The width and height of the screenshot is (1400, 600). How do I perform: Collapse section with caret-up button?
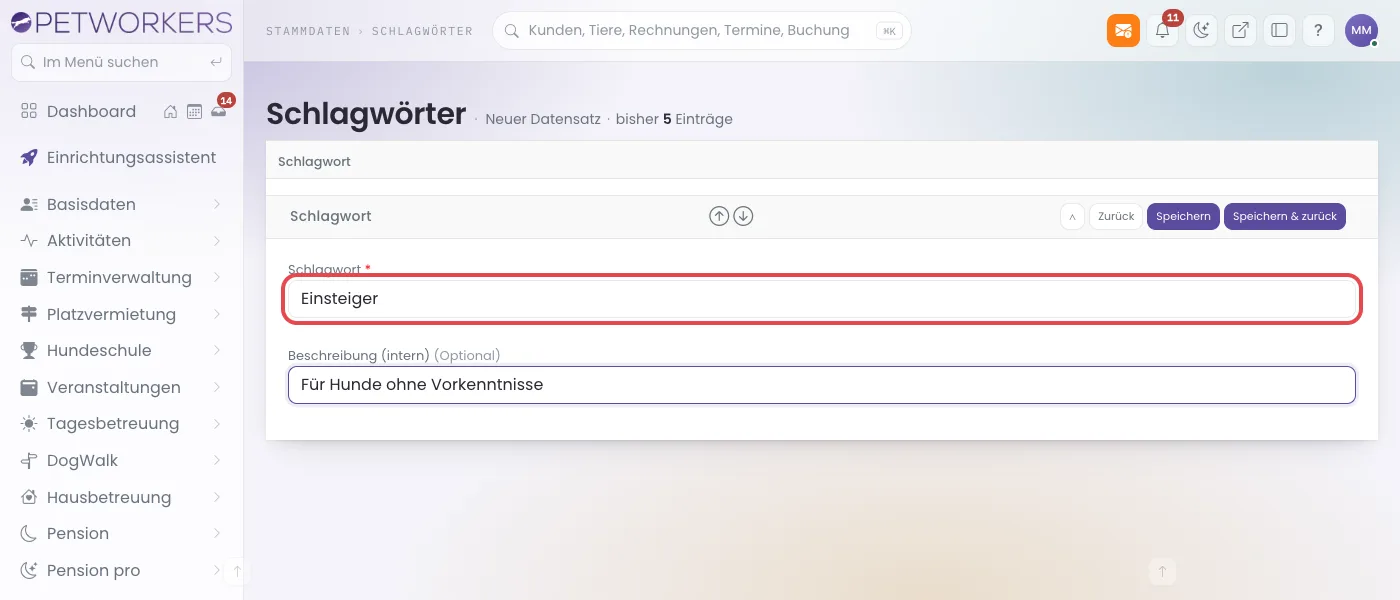click(1072, 216)
